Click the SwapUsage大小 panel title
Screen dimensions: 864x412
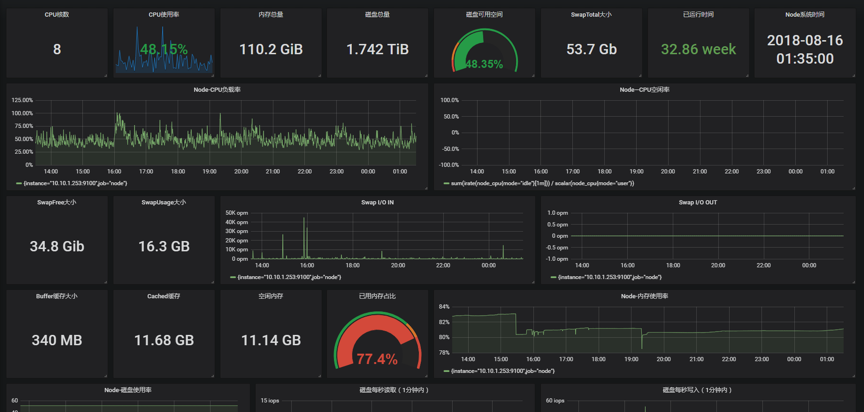pos(164,202)
